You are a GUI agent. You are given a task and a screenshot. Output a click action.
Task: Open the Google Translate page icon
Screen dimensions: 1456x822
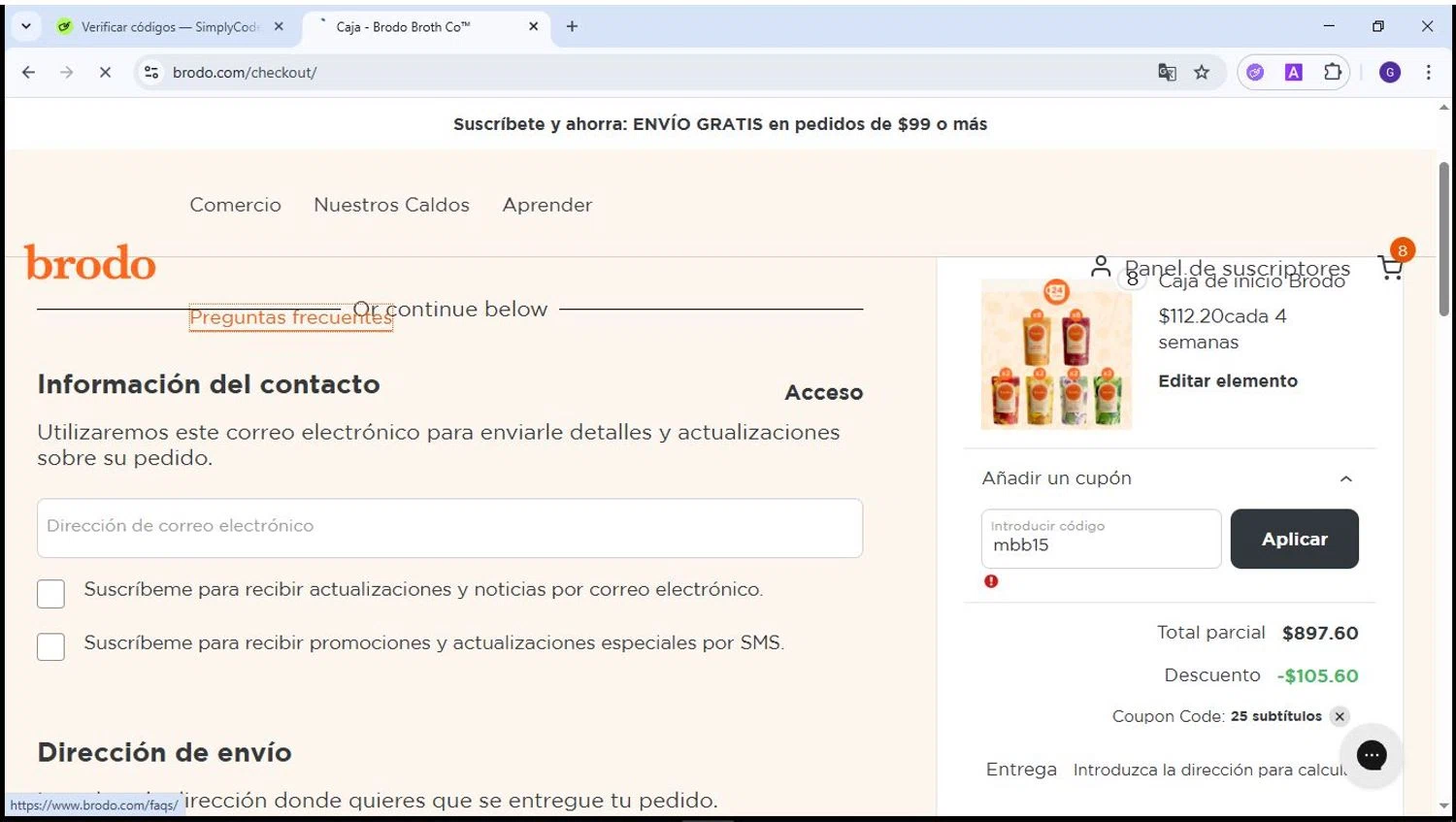[x=1167, y=72]
